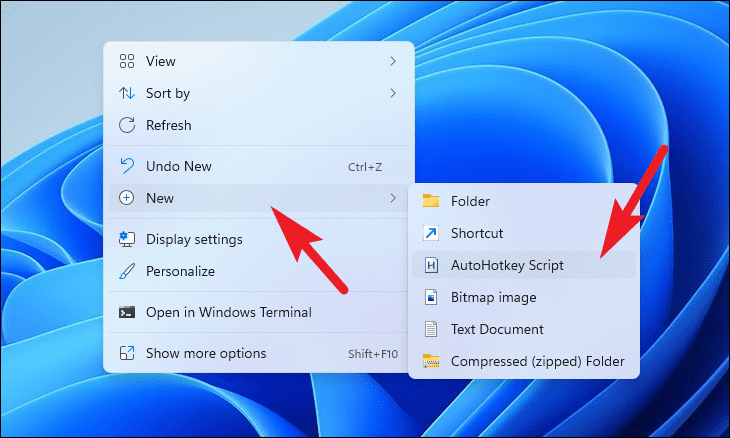Click the Show more options icon
The width and height of the screenshot is (730, 438).
[127, 353]
